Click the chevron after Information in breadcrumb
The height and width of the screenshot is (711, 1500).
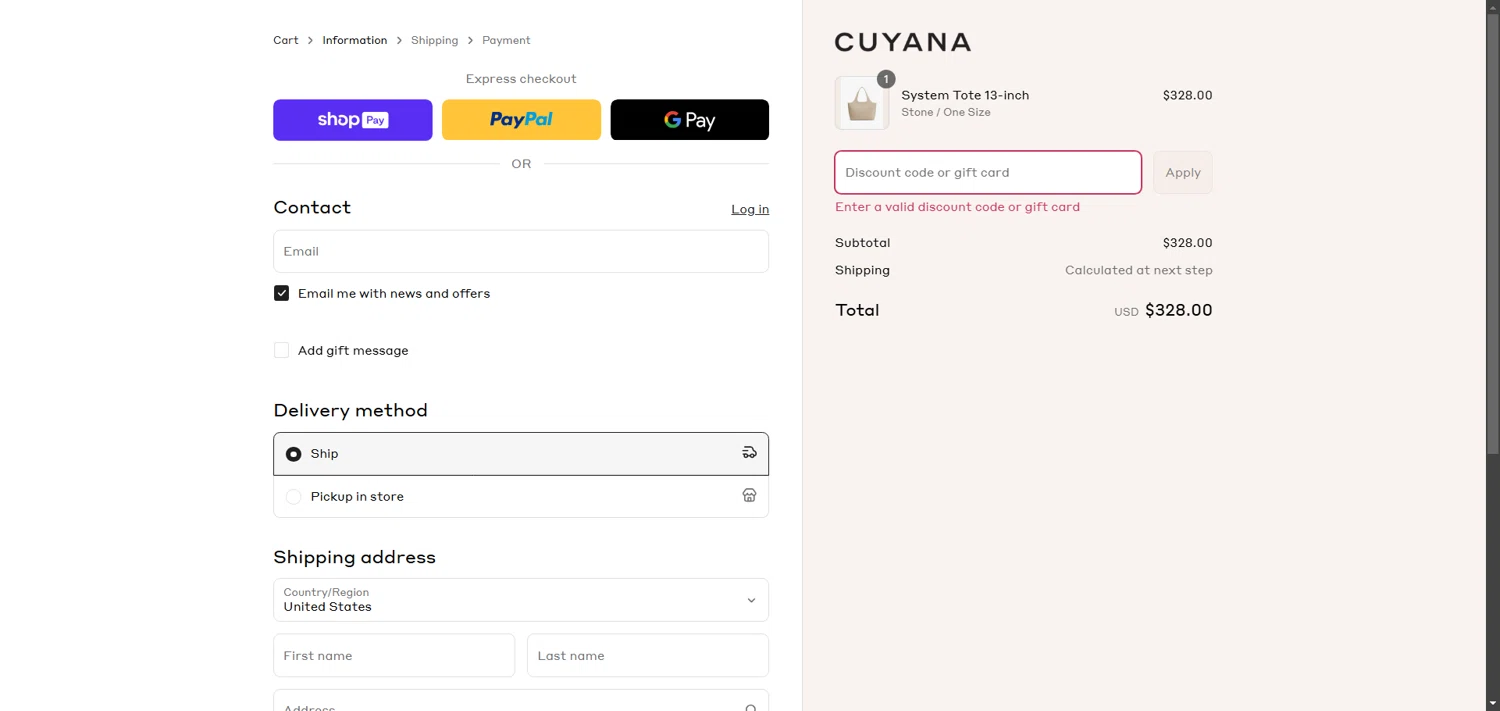[x=399, y=40]
